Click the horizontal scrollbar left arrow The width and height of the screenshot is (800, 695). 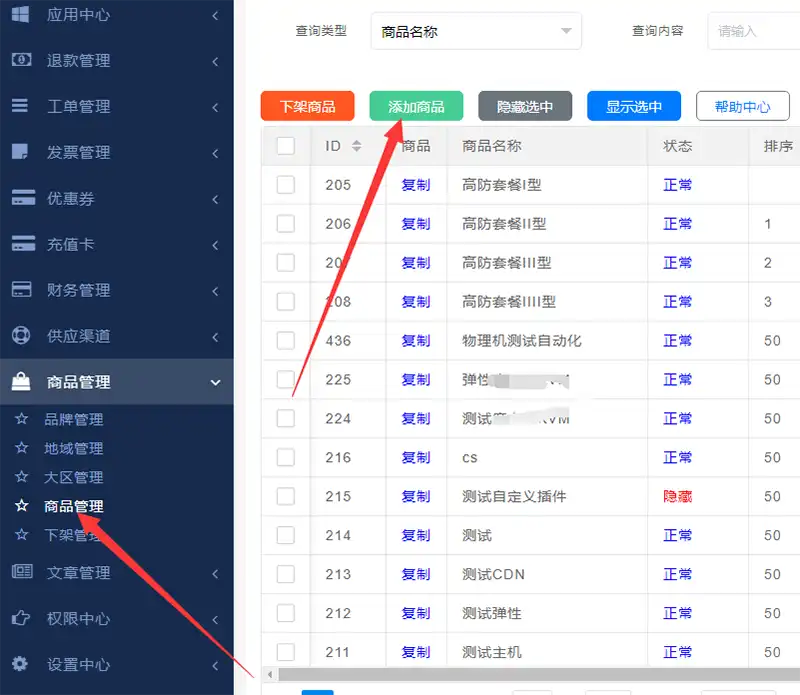point(270,675)
